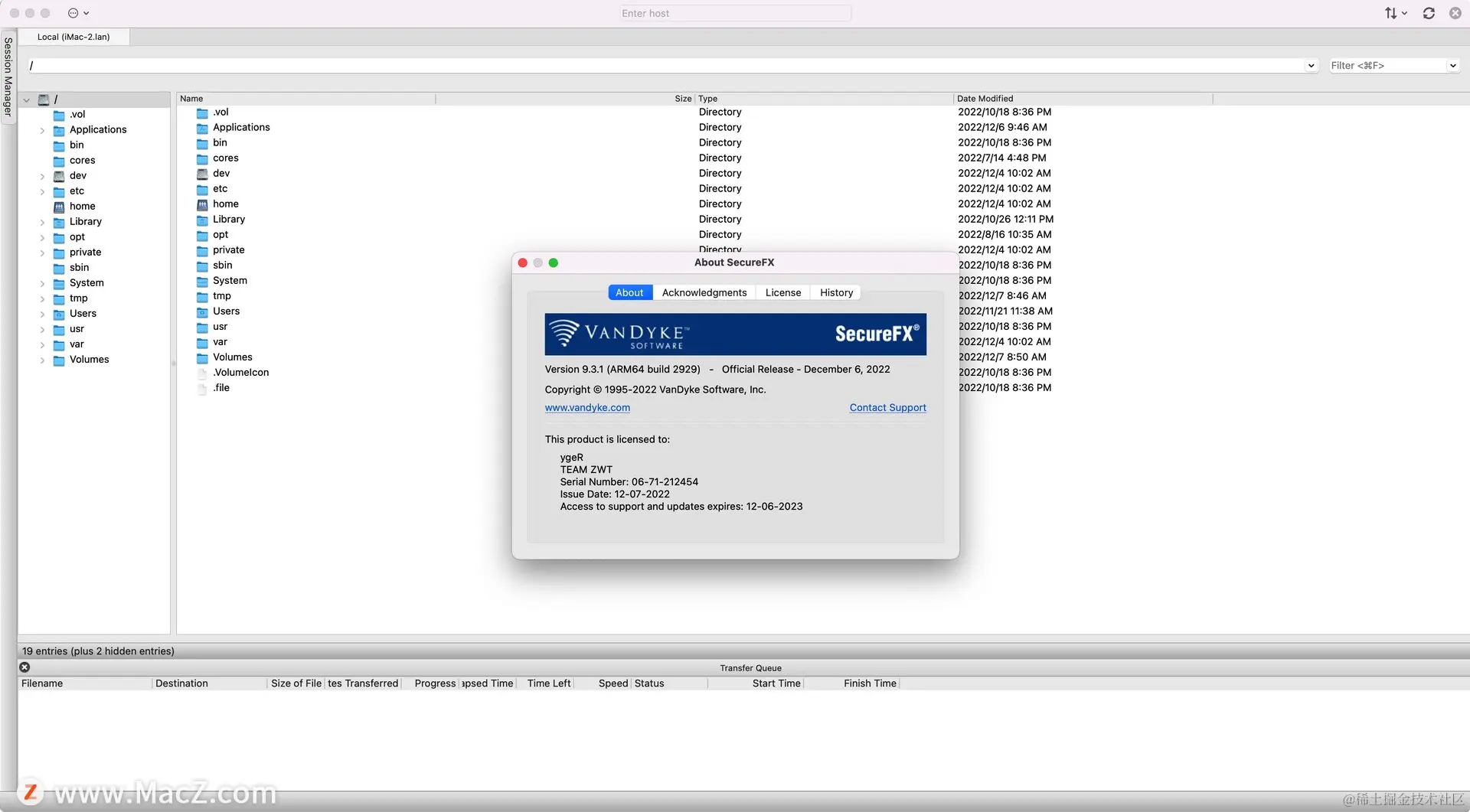The height and width of the screenshot is (812, 1470).
Task: Expand the Applications tree node
Action: click(x=42, y=130)
